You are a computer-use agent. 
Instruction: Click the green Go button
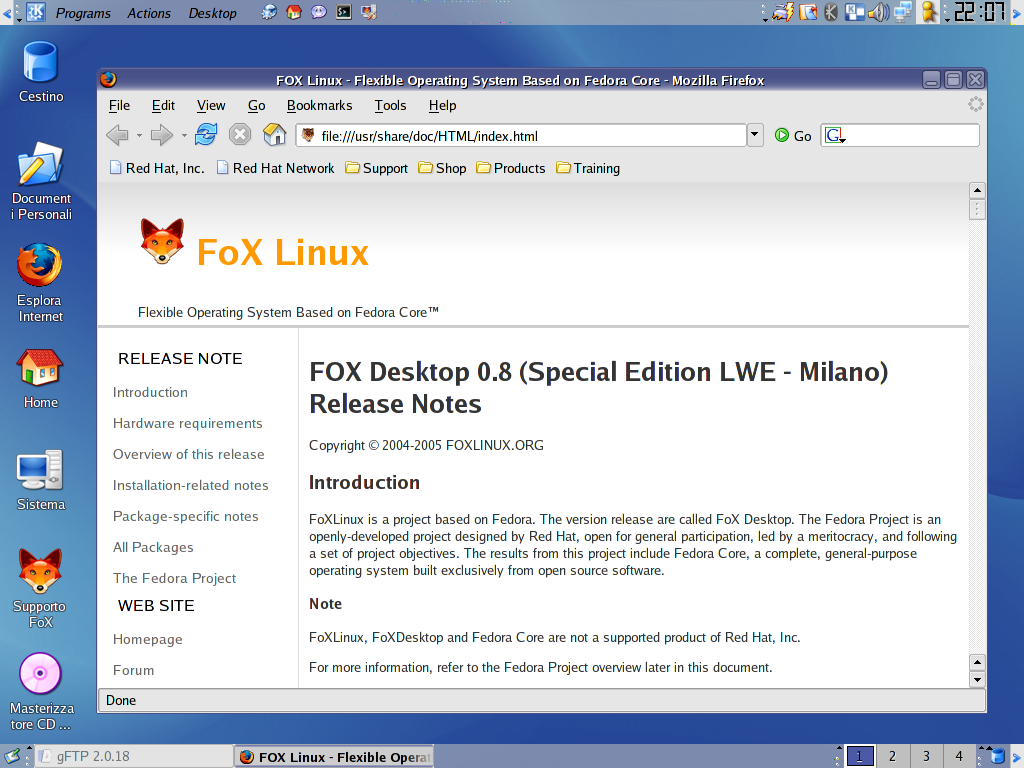pyautogui.click(x=793, y=136)
